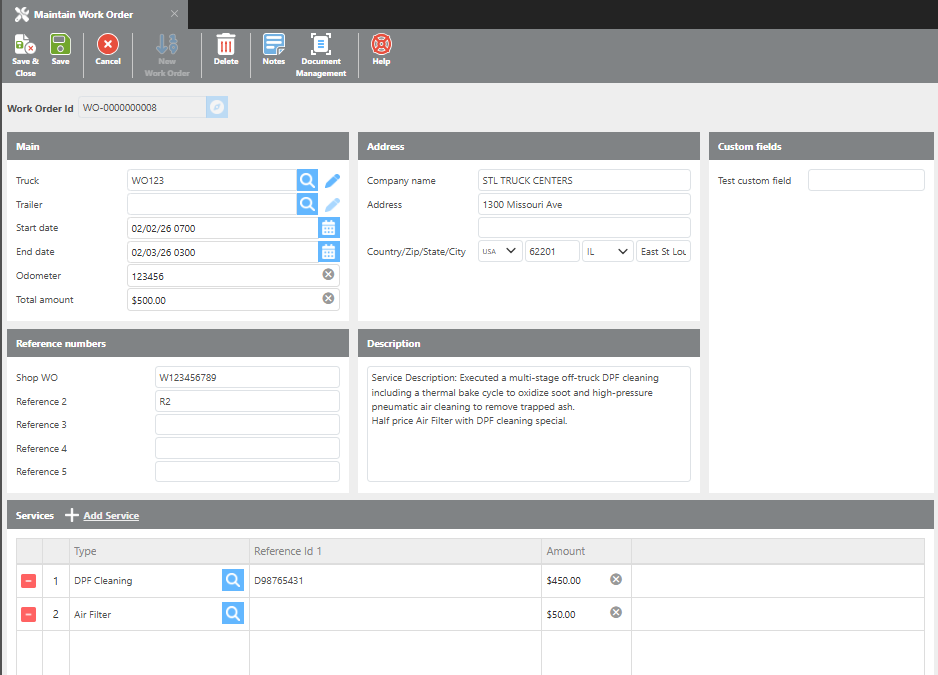
Task: Remove the DPF Cleaning service row
Action: click(29, 581)
